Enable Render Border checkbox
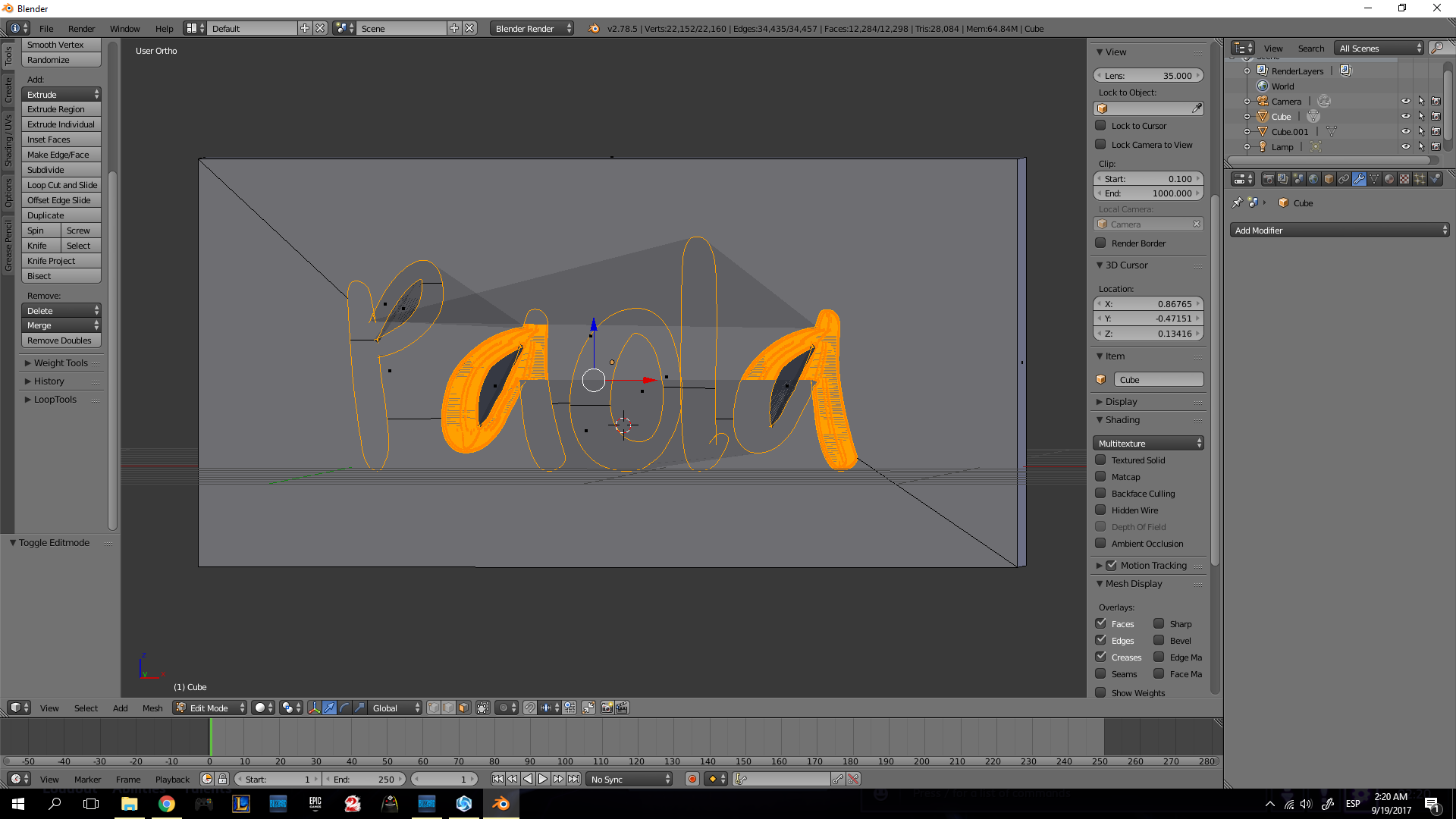This screenshot has width=1456, height=819. pyautogui.click(x=1100, y=243)
